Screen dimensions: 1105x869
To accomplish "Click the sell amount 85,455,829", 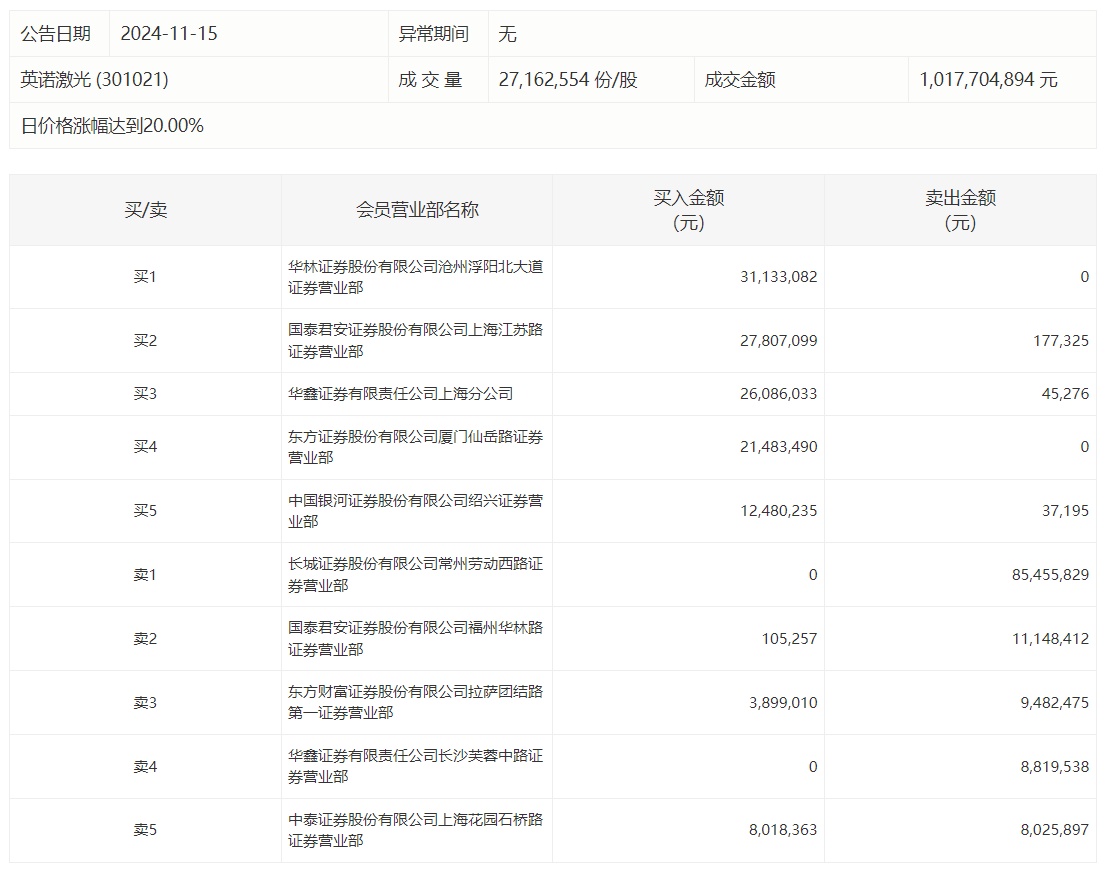I will point(1051,574).
